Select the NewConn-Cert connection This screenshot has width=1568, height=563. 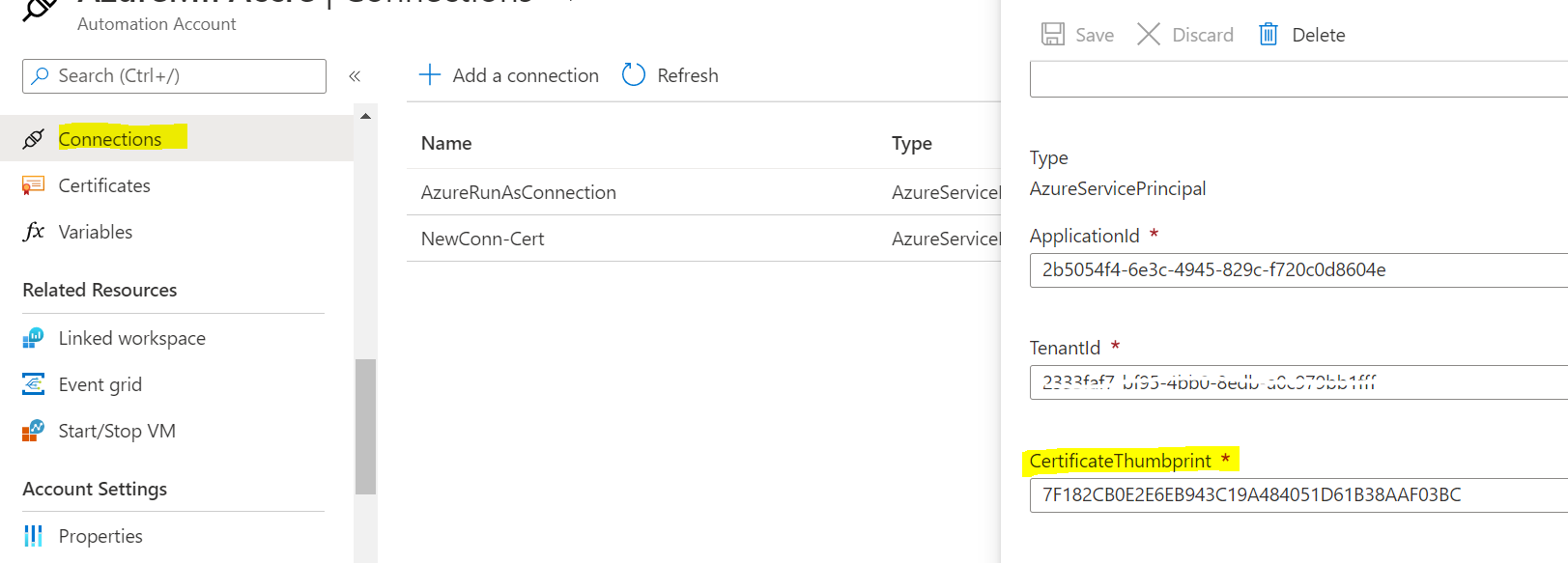482,239
